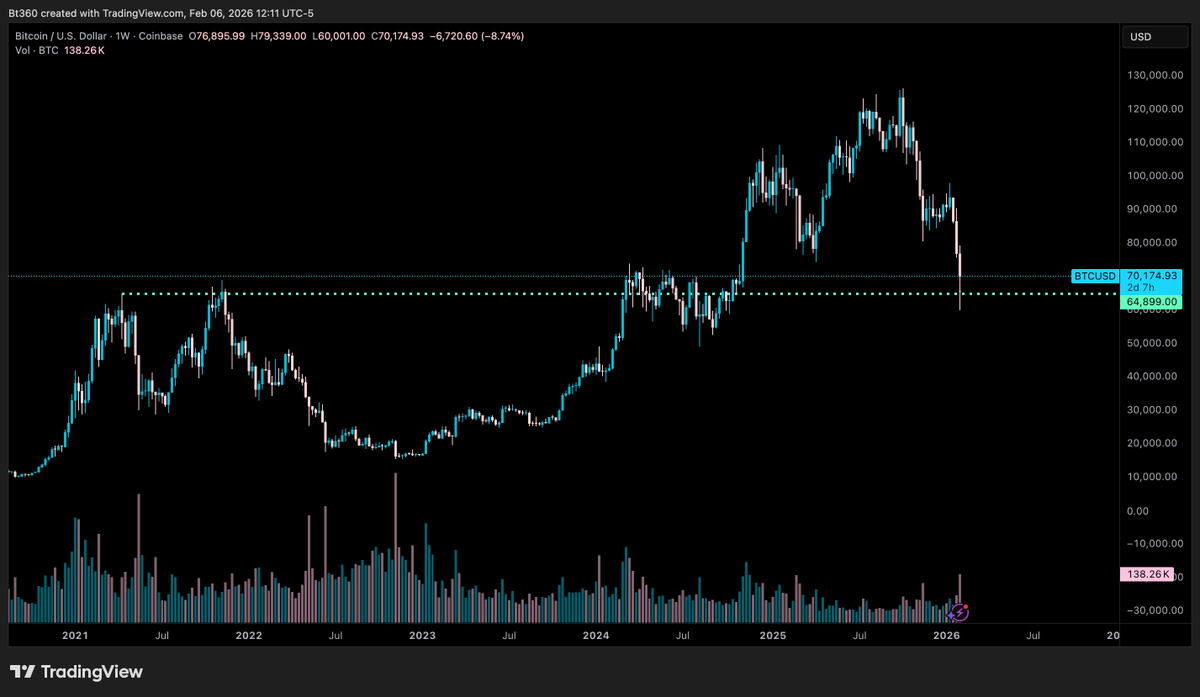Click the 130,000.00 price axis label

(1153, 75)
